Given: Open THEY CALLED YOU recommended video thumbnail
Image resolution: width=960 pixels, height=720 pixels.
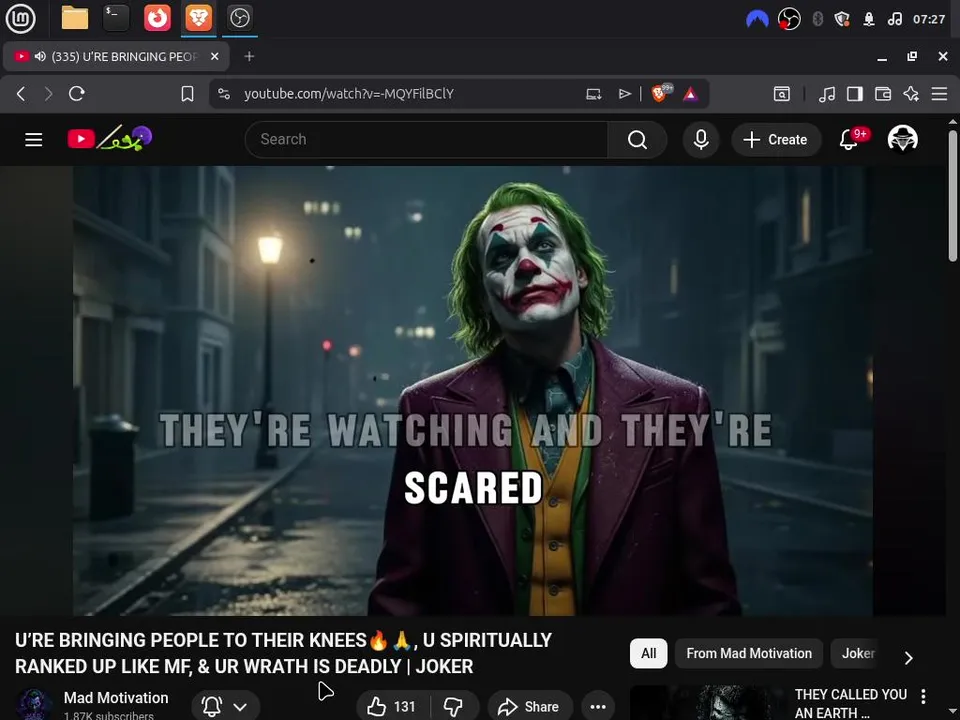Looking at the screenshot, I should [x=708, y=703].
